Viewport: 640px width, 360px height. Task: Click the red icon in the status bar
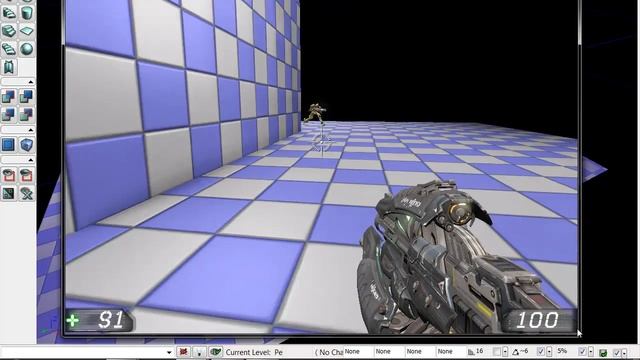(184, 352)
